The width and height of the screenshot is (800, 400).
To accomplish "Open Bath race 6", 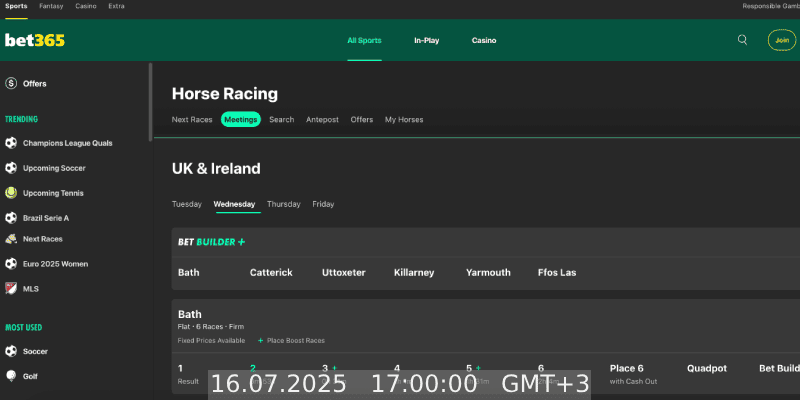I will (x=541, y=368).
